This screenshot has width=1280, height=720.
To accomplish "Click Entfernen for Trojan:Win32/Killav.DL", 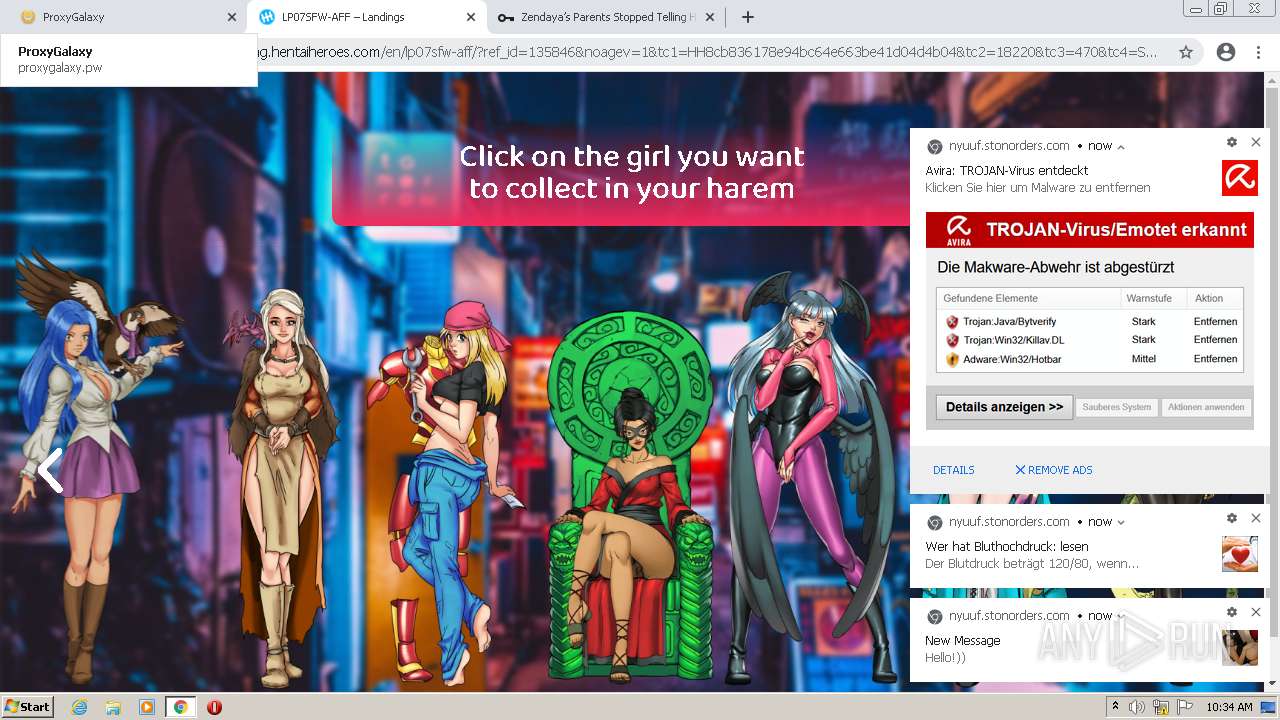I will tap(1215, 340).
